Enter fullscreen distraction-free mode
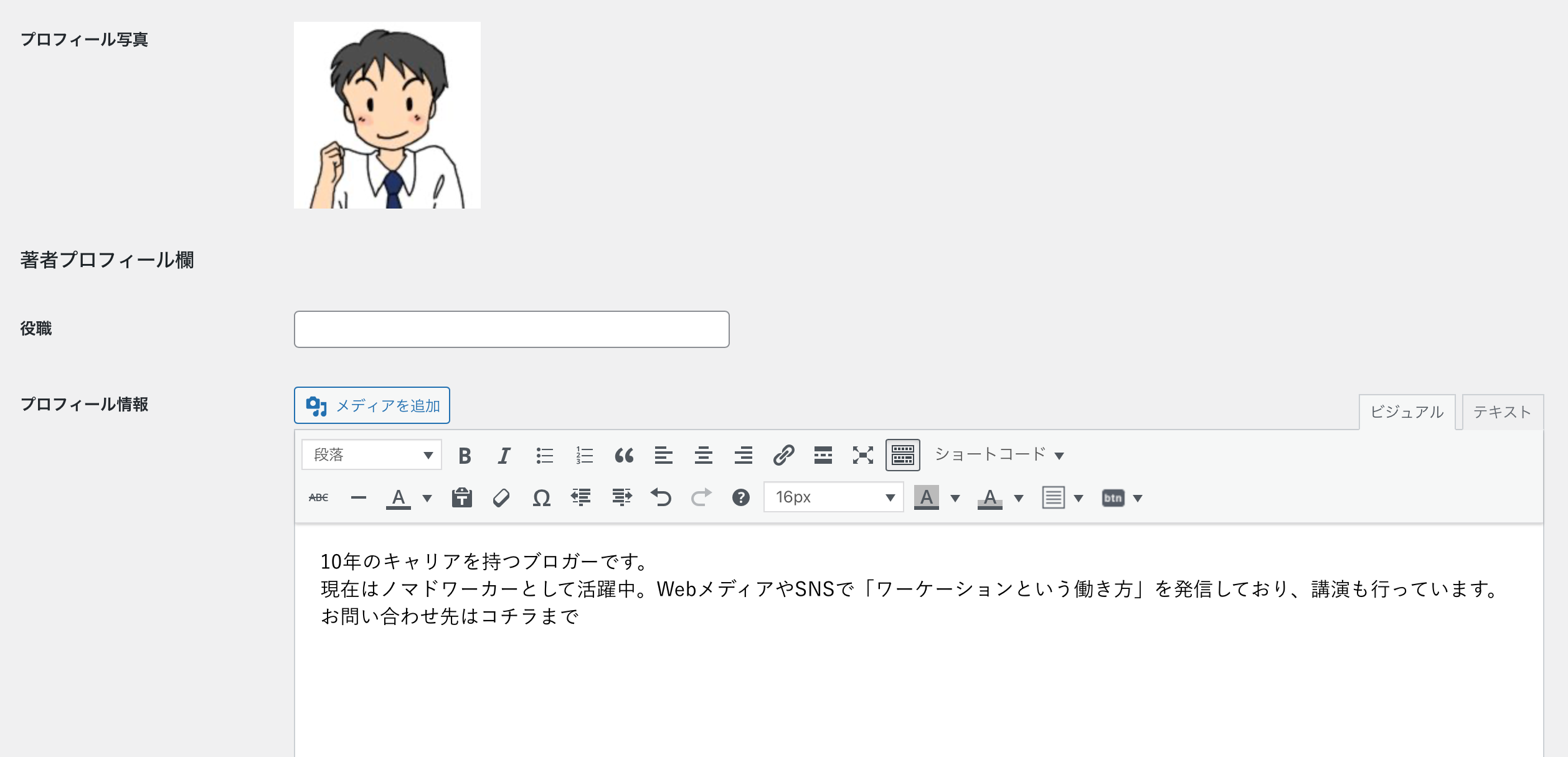Viewport: 1568px width, 757px height. coord(862,456)
